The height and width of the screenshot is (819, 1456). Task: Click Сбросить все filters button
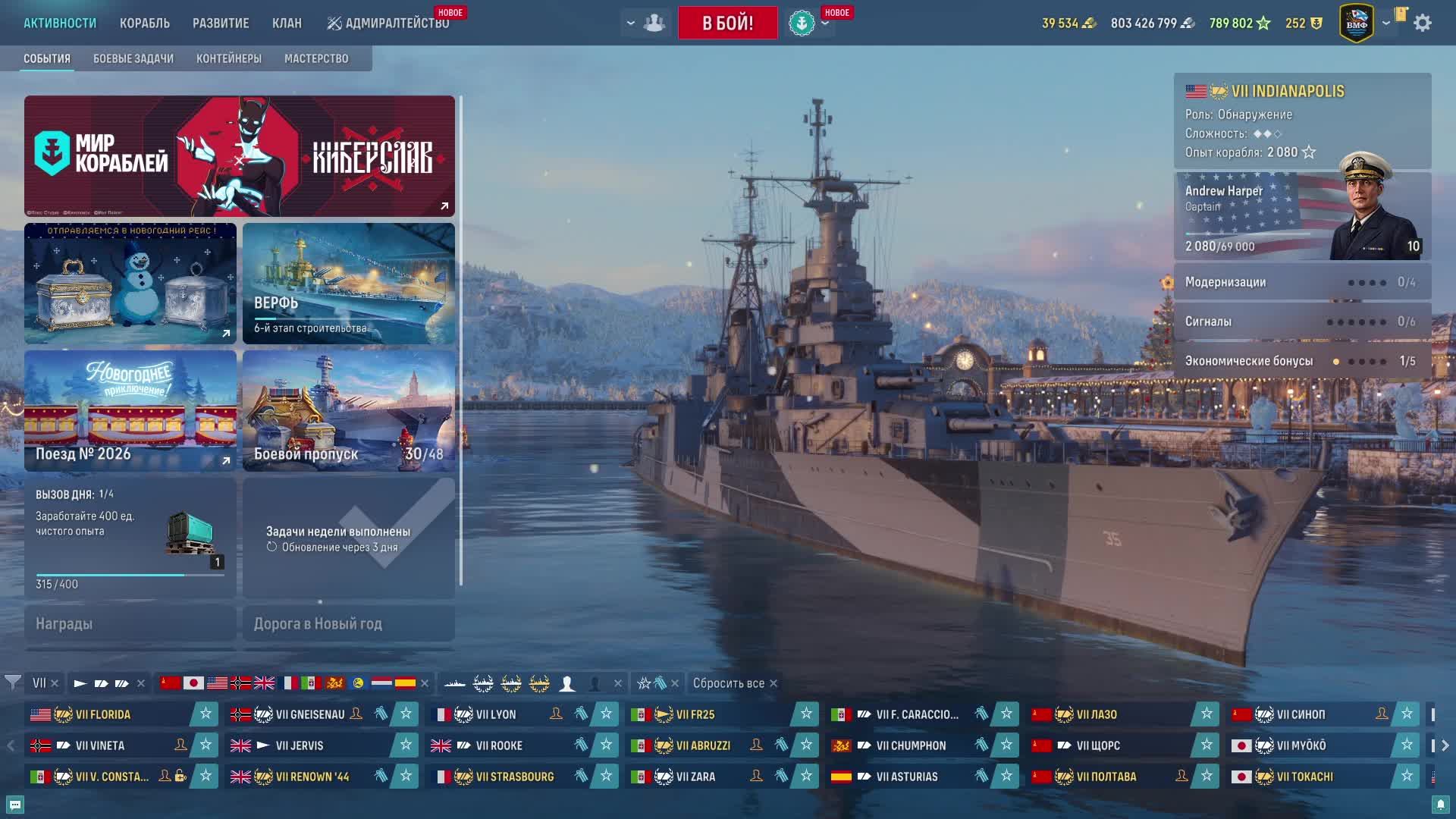(729, 683)
